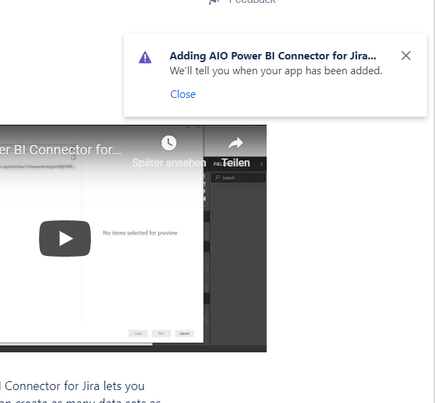Click the Search field inside the video
435x403 pixels.
click(238, 178)
